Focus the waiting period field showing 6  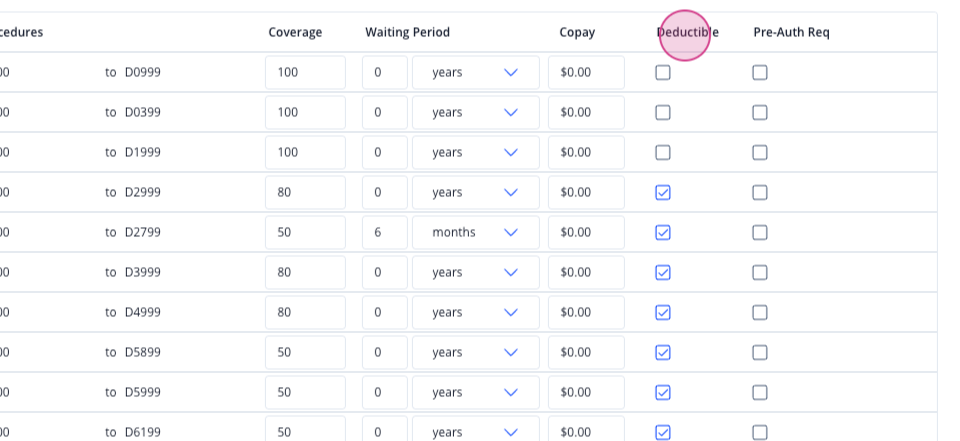[384, 233]
